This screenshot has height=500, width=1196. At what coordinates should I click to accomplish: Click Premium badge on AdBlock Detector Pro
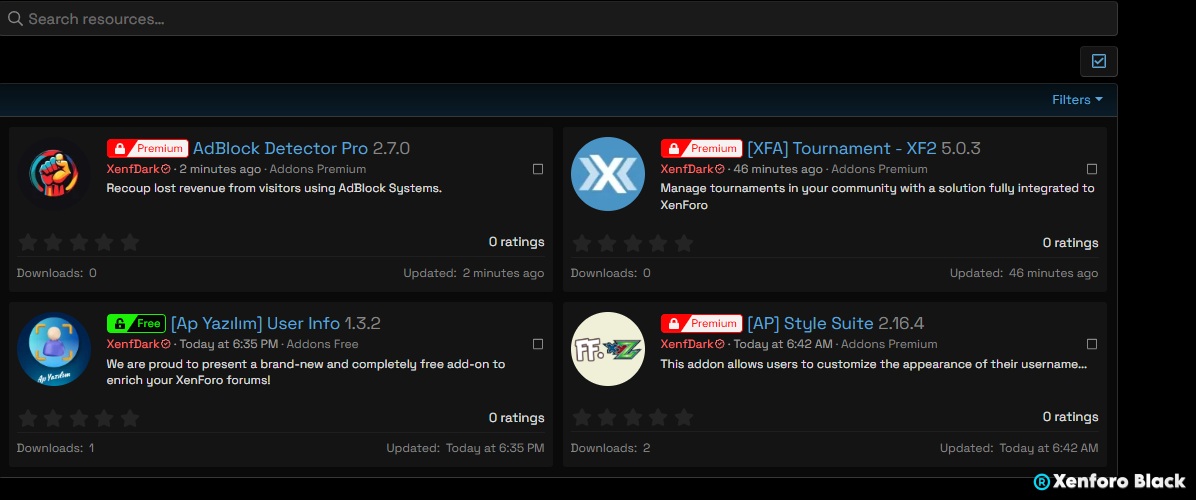[147, 149]
